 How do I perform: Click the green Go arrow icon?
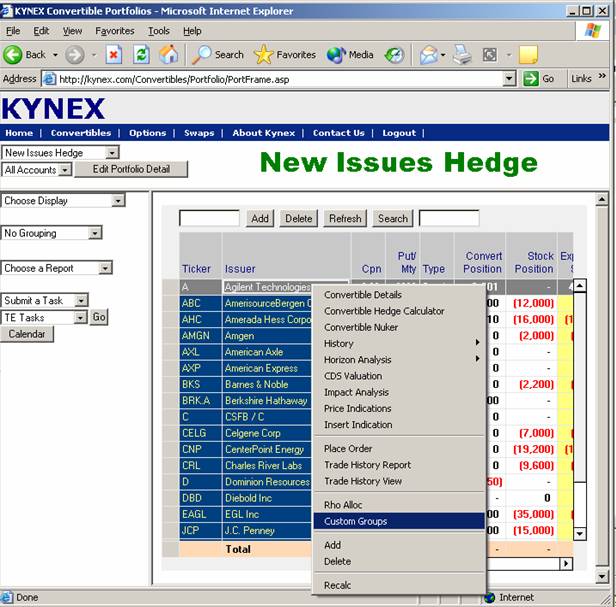pyautogui.click(x=531, y=79)
